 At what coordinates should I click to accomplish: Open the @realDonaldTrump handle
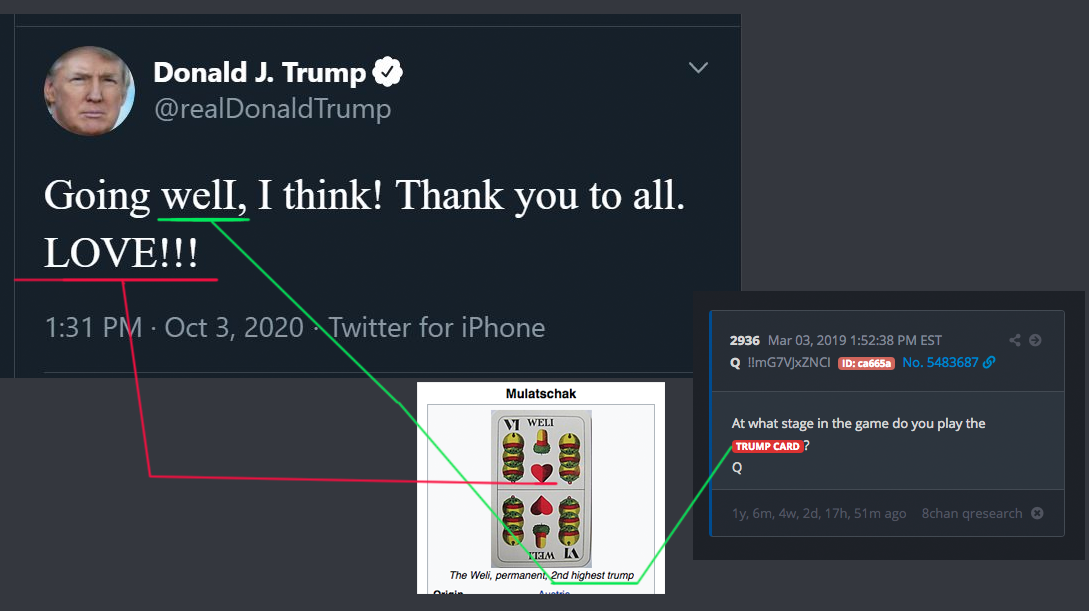pyautogui.click(x=272, y=108)
